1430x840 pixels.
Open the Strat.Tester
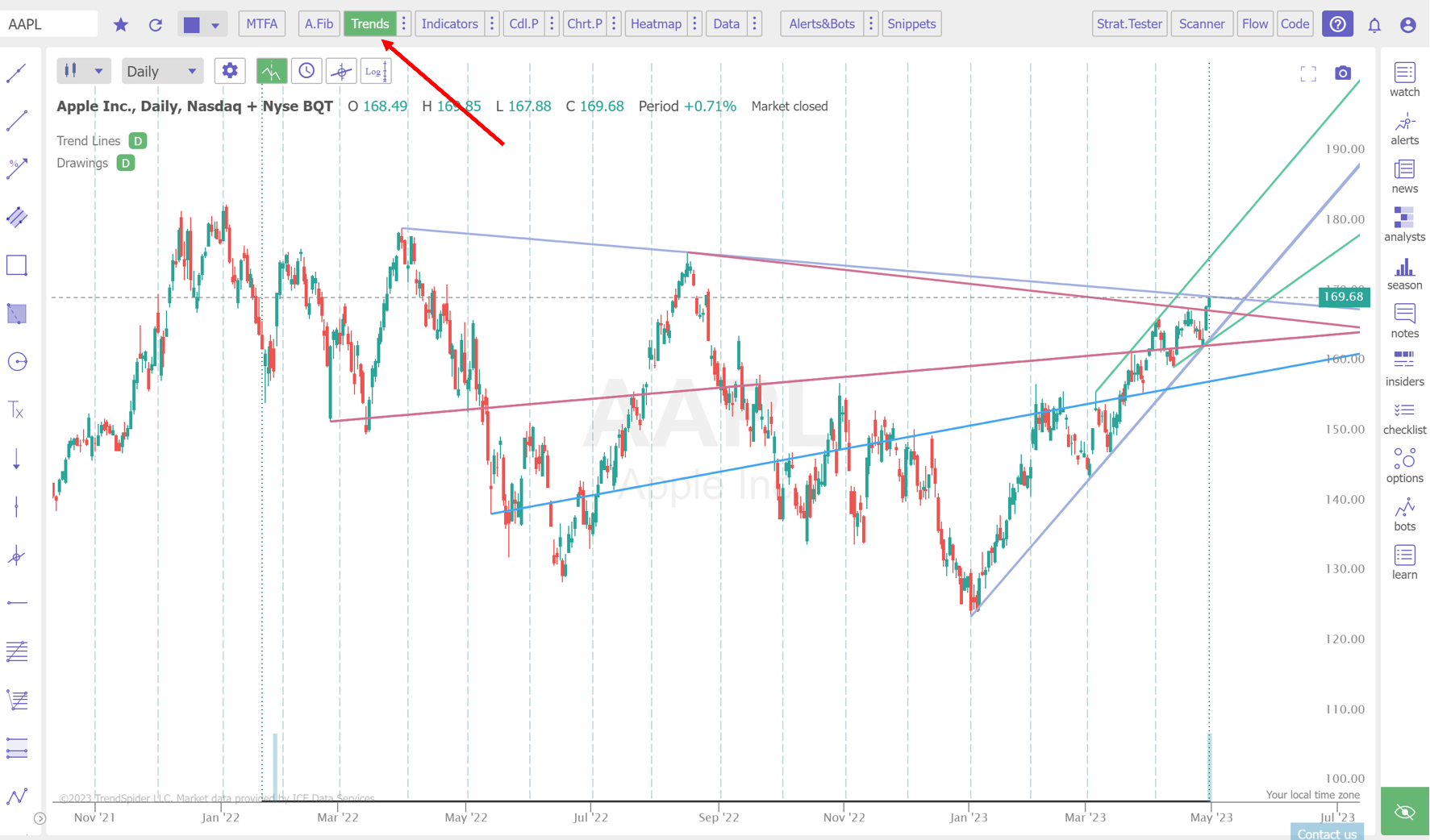tap(1129, 24)
